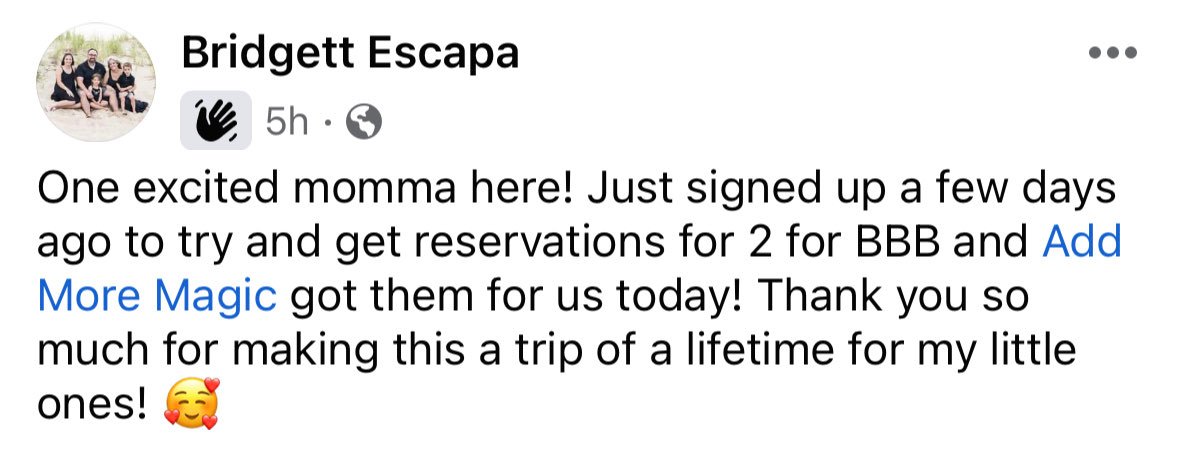The image size is (1179, 452).
Task: Click the waving hand new-member badge
Action: pyautogui.click(x=216, y=120)
